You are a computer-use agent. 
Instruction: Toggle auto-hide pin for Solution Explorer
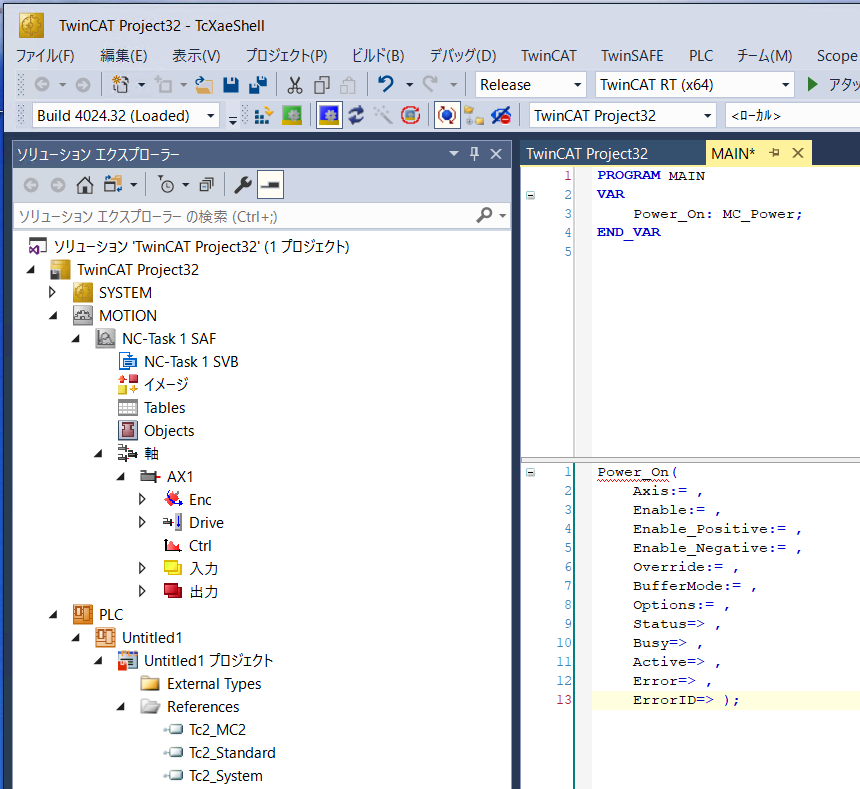tap(475, 153)
